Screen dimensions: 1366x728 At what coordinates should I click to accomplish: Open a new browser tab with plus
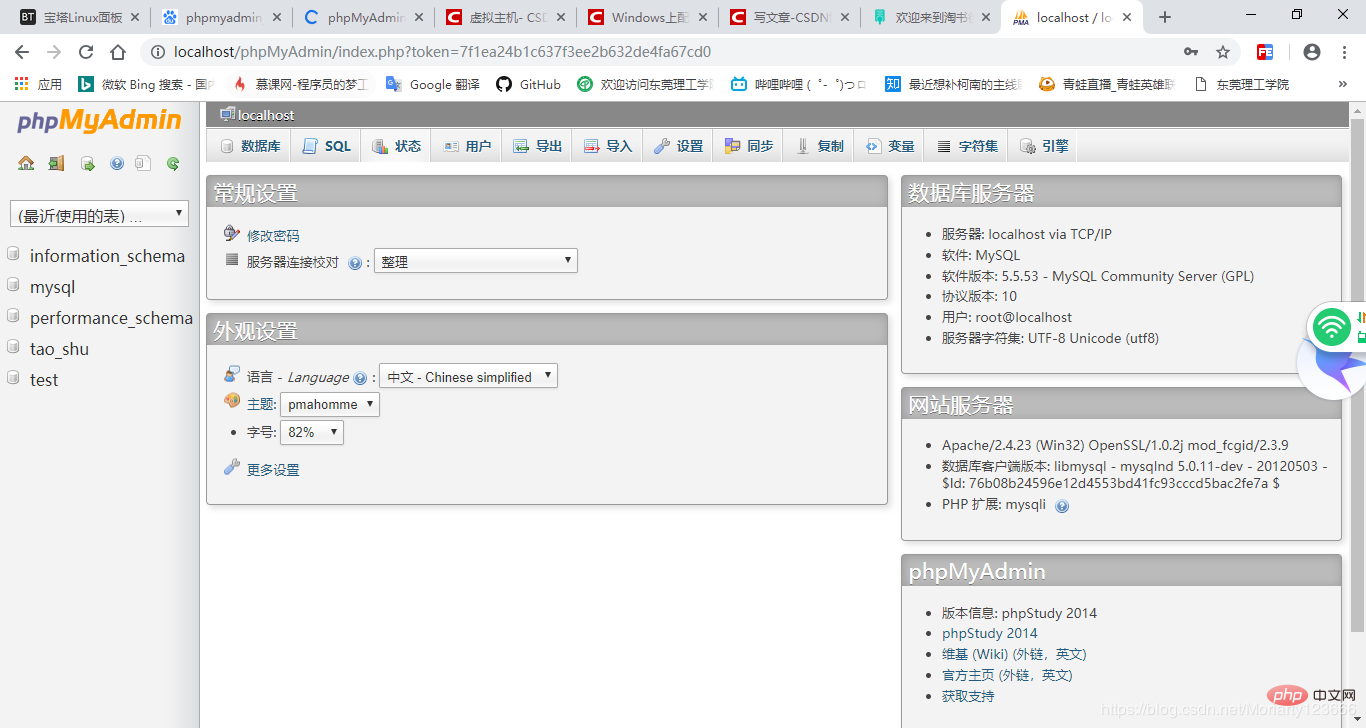coord(1165,17)
